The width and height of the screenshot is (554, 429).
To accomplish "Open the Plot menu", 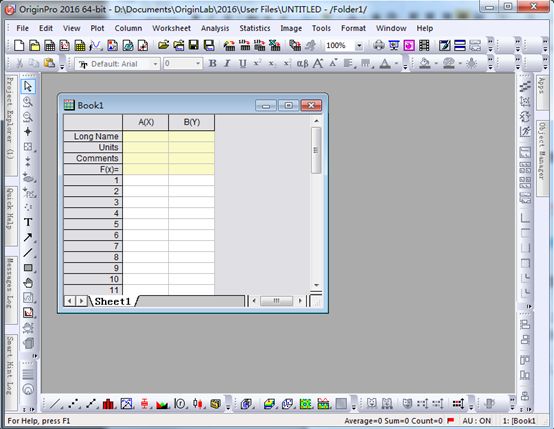I will coord(97,28).
